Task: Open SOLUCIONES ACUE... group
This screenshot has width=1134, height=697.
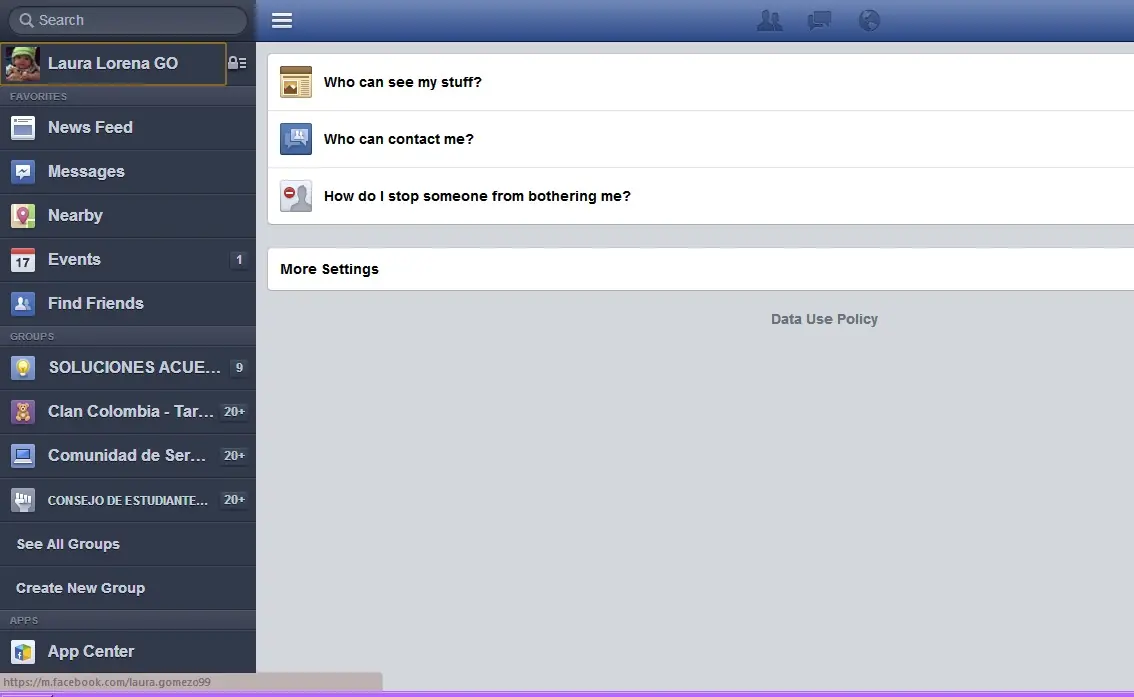Action: point(128,368)
